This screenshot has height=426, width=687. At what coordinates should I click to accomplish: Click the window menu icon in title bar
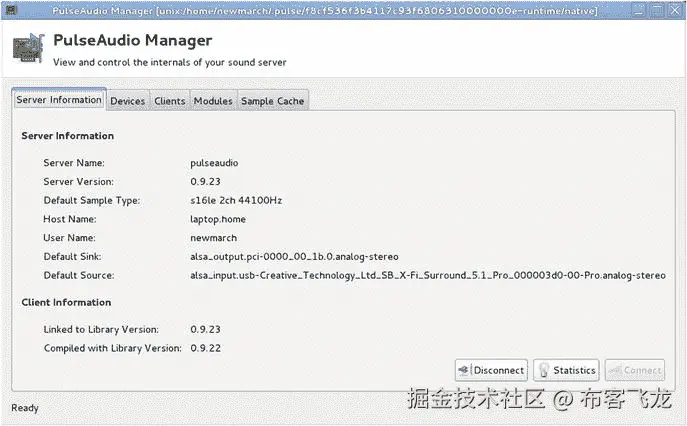(x=12, y=10)
